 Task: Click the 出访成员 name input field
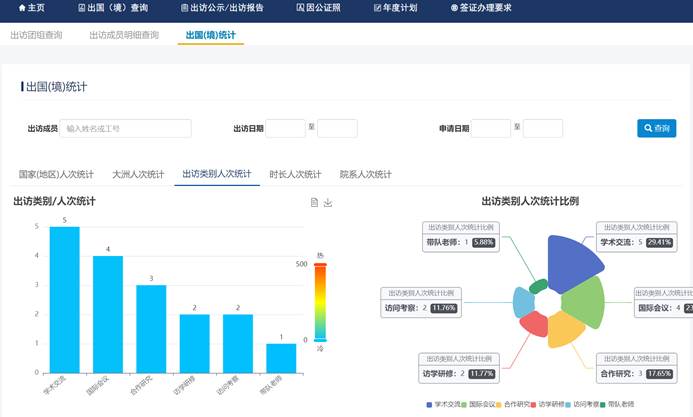[x=126, y=128]
